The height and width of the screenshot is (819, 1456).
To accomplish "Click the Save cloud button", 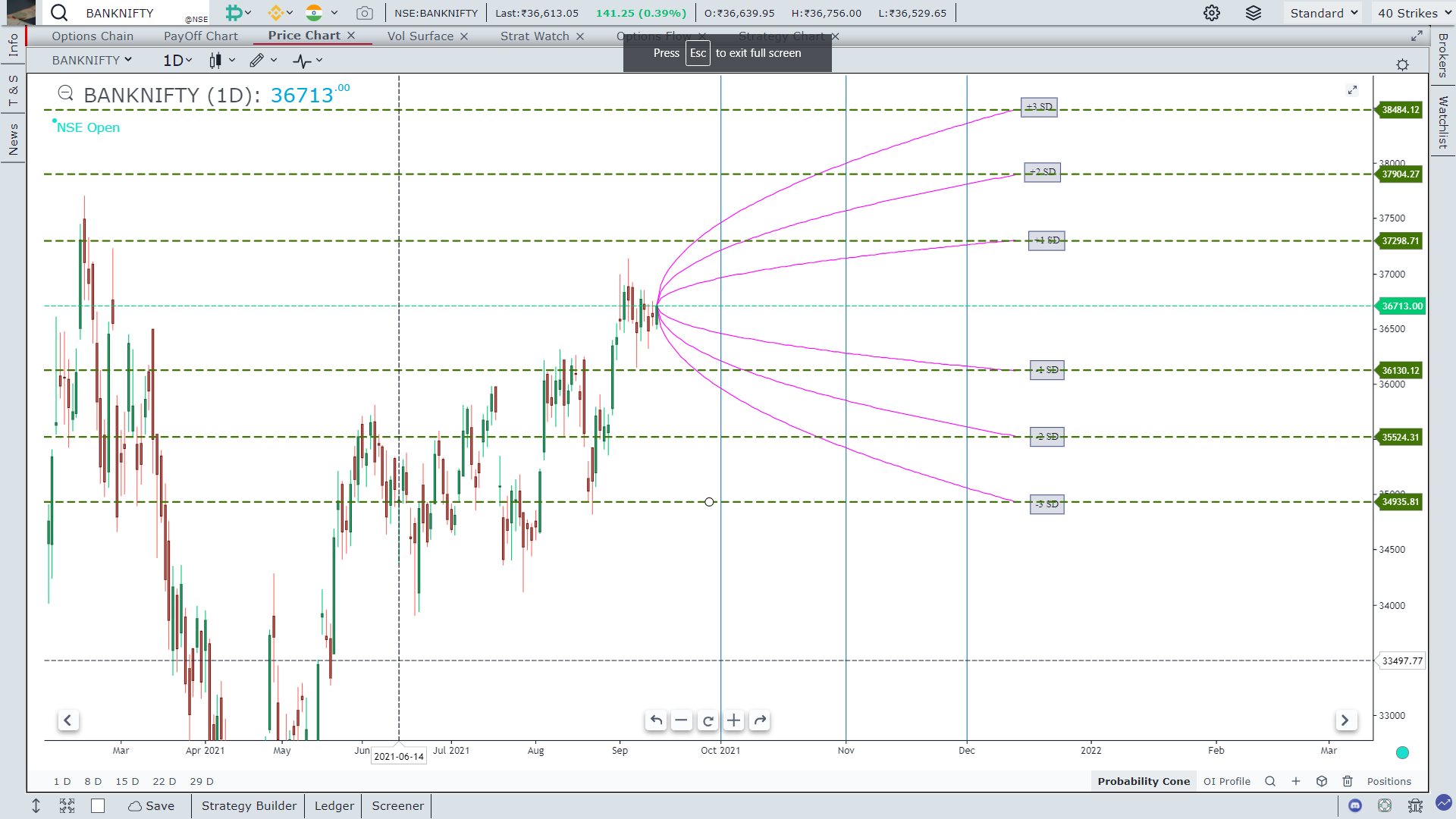I will click(151, 806).
